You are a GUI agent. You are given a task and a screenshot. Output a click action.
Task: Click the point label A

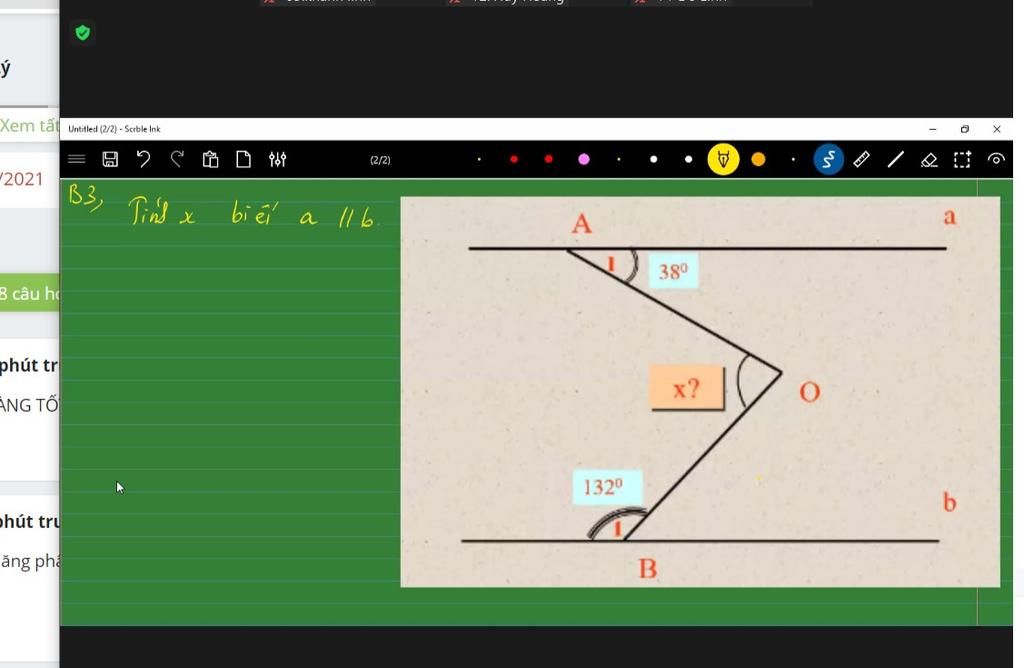[582, 224]
